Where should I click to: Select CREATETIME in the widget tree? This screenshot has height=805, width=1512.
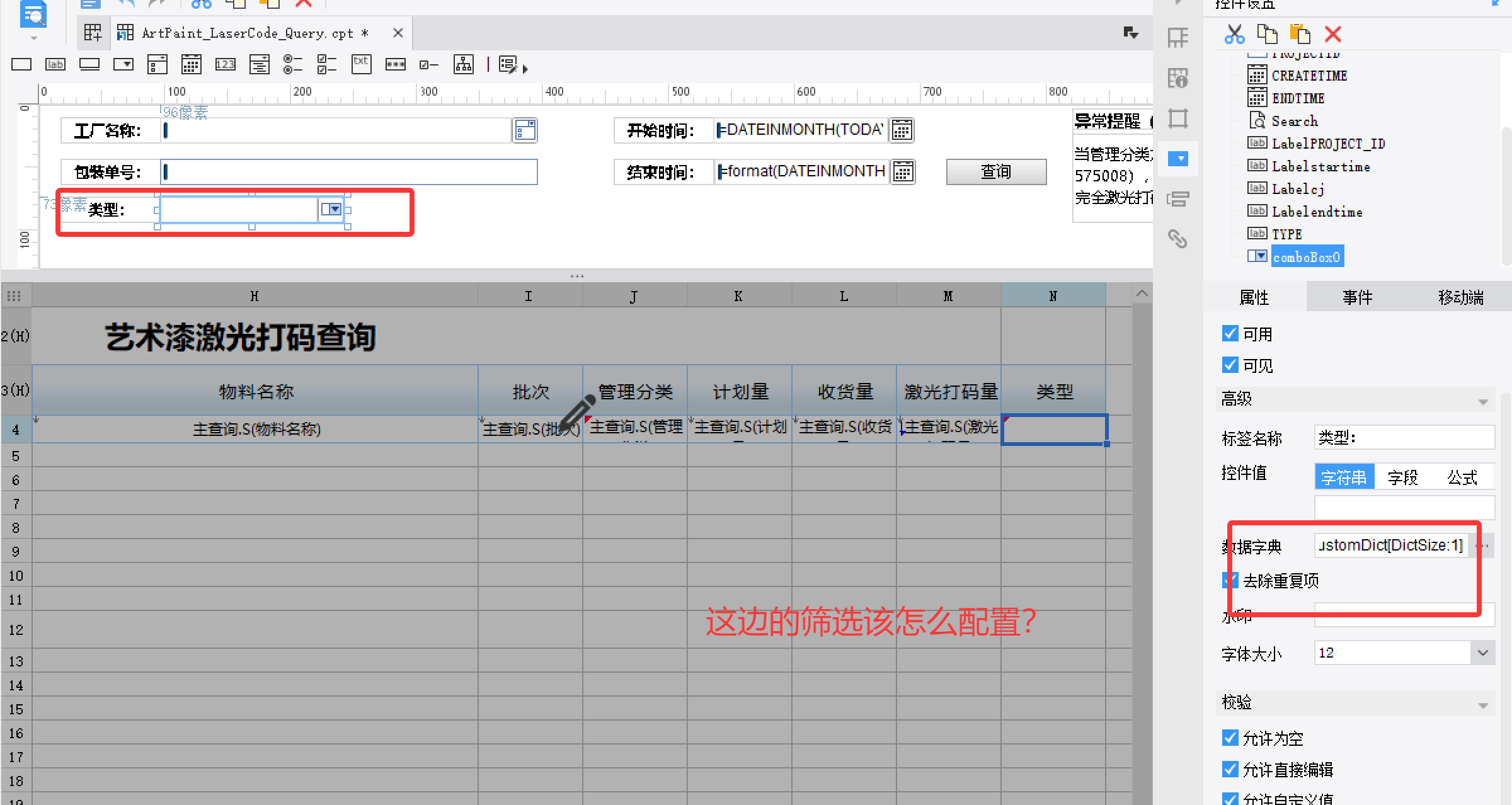(1309, 76)
